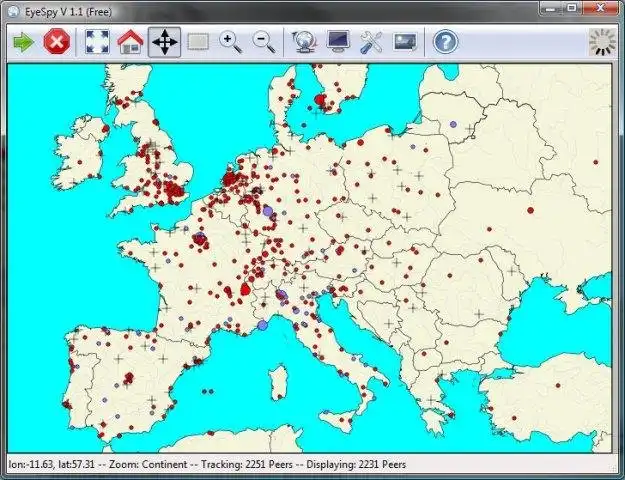This screenshot has height=480, width=625.
Task: Click the computer monitor icon
Action: click(x=338, y=42)
